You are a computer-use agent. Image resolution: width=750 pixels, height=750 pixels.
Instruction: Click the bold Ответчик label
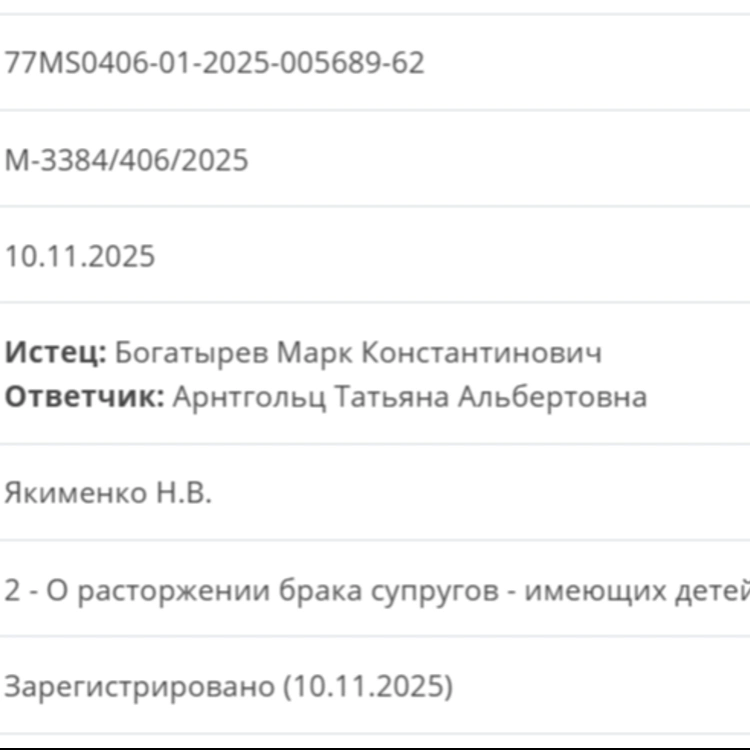pyautogui.click(x=84, y=397)
